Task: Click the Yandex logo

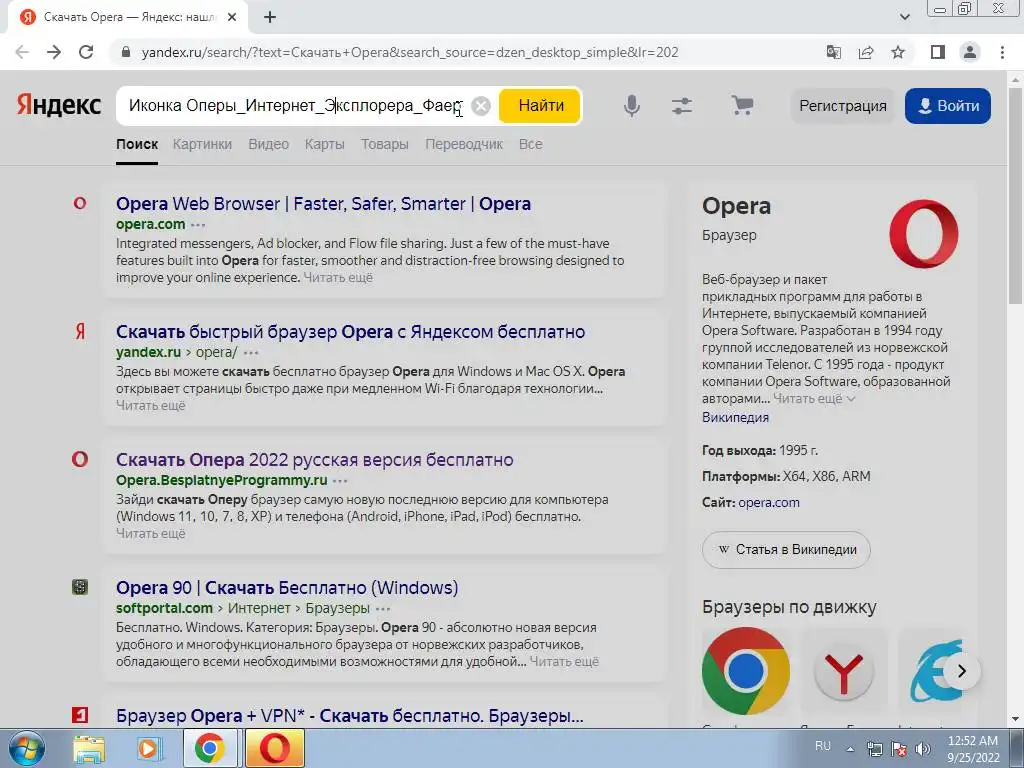Action: [x=59, y=105]
